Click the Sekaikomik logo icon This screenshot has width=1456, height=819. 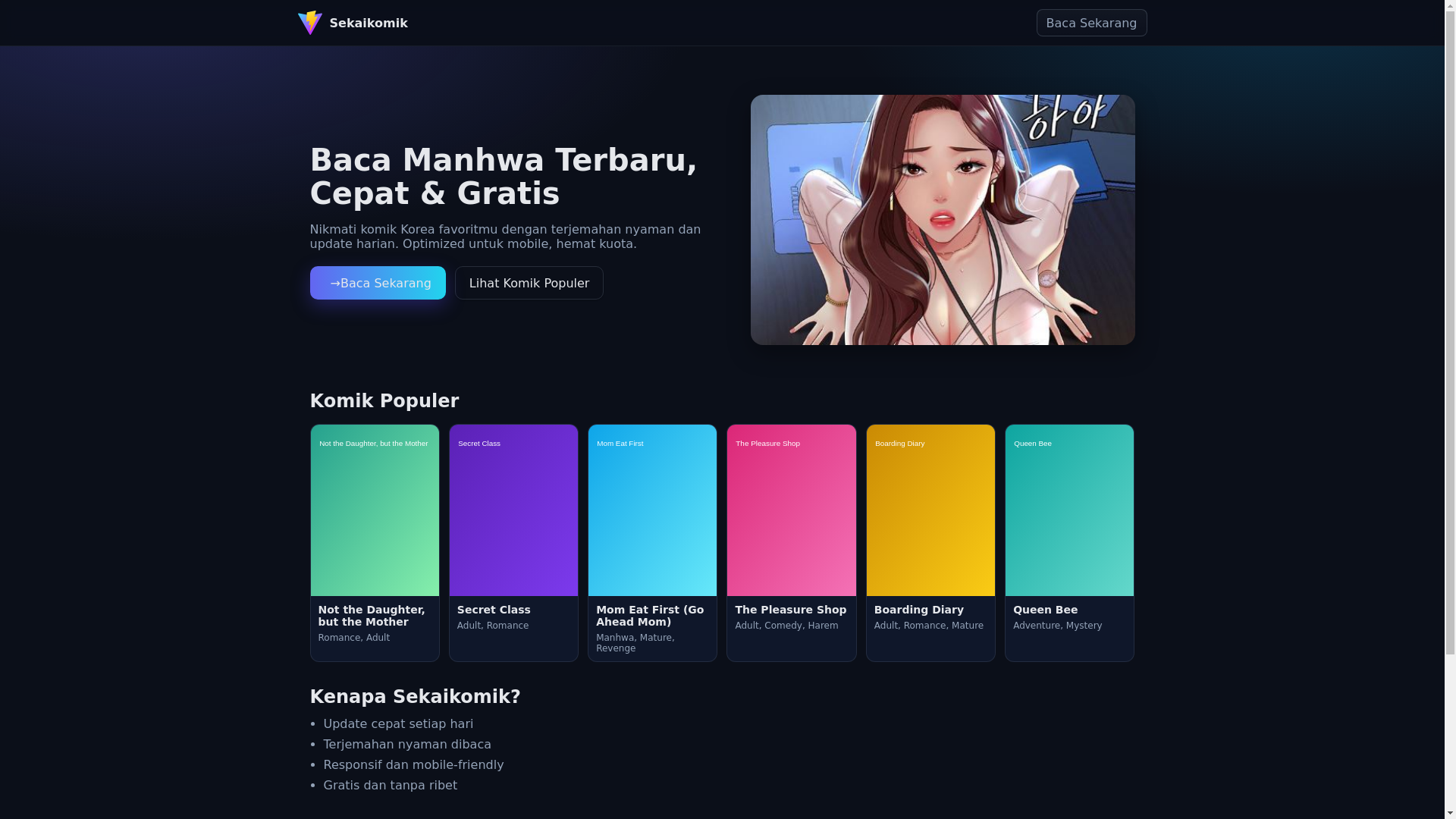pos(310,23)
